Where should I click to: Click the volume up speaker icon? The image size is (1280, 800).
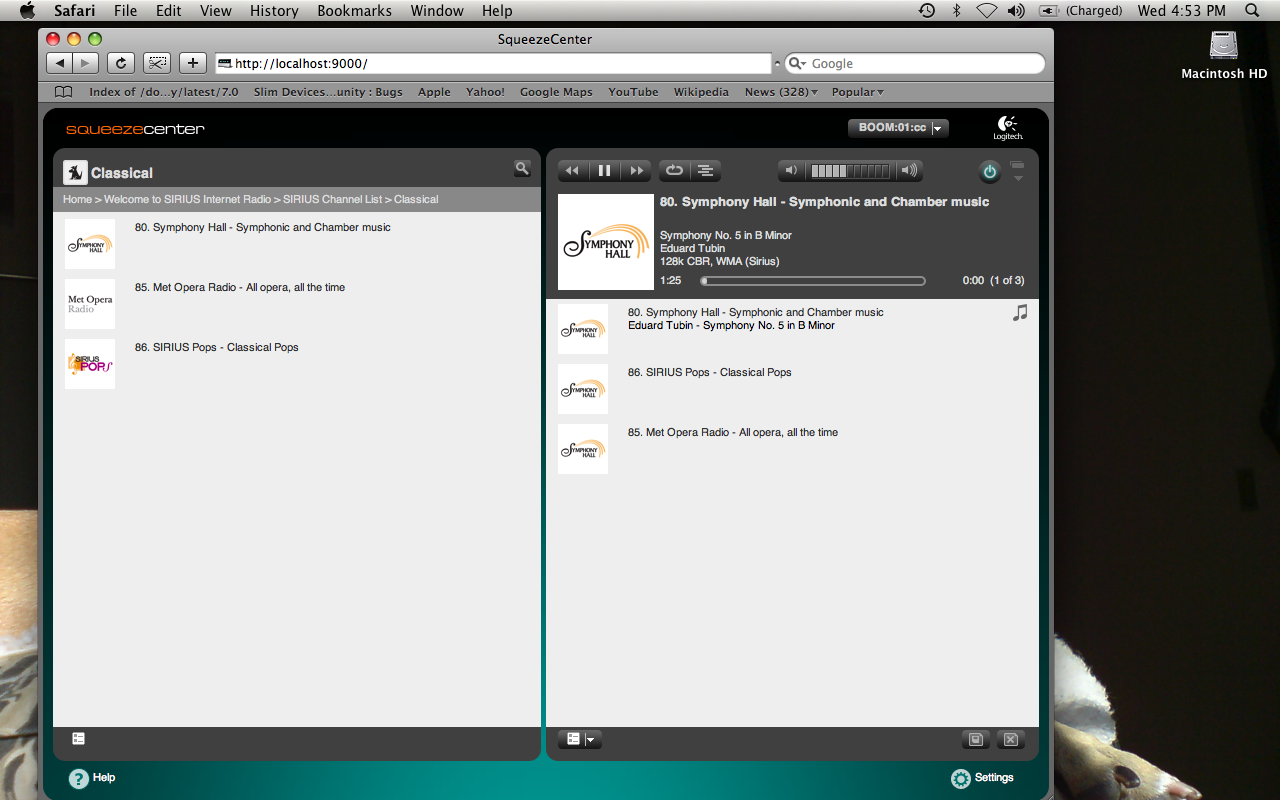pos(908,171)
